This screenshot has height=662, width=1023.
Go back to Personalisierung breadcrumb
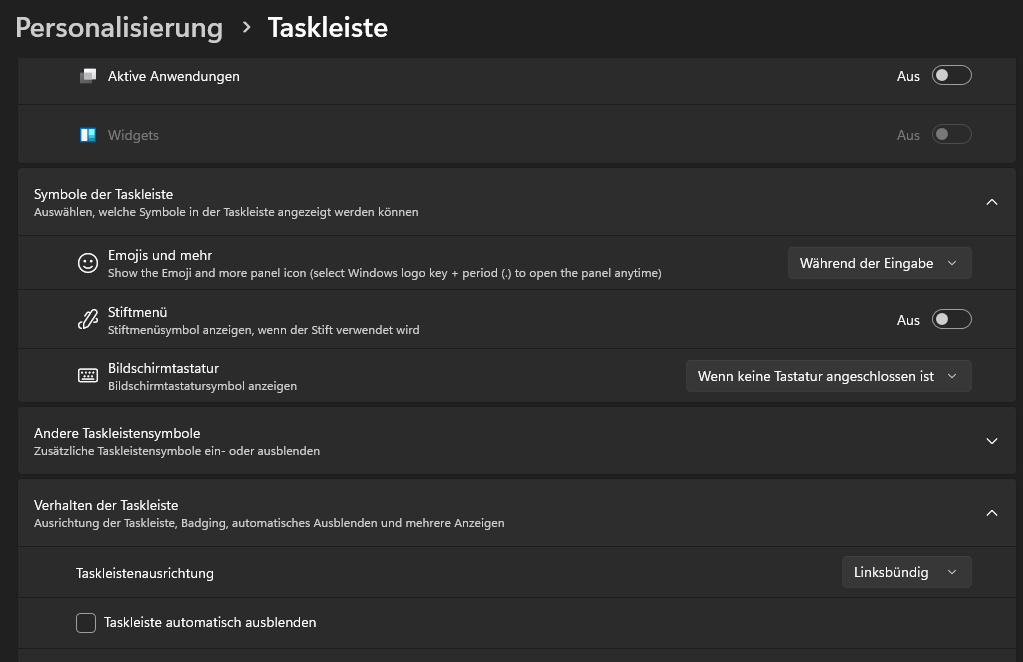click(x=119, y=28)
